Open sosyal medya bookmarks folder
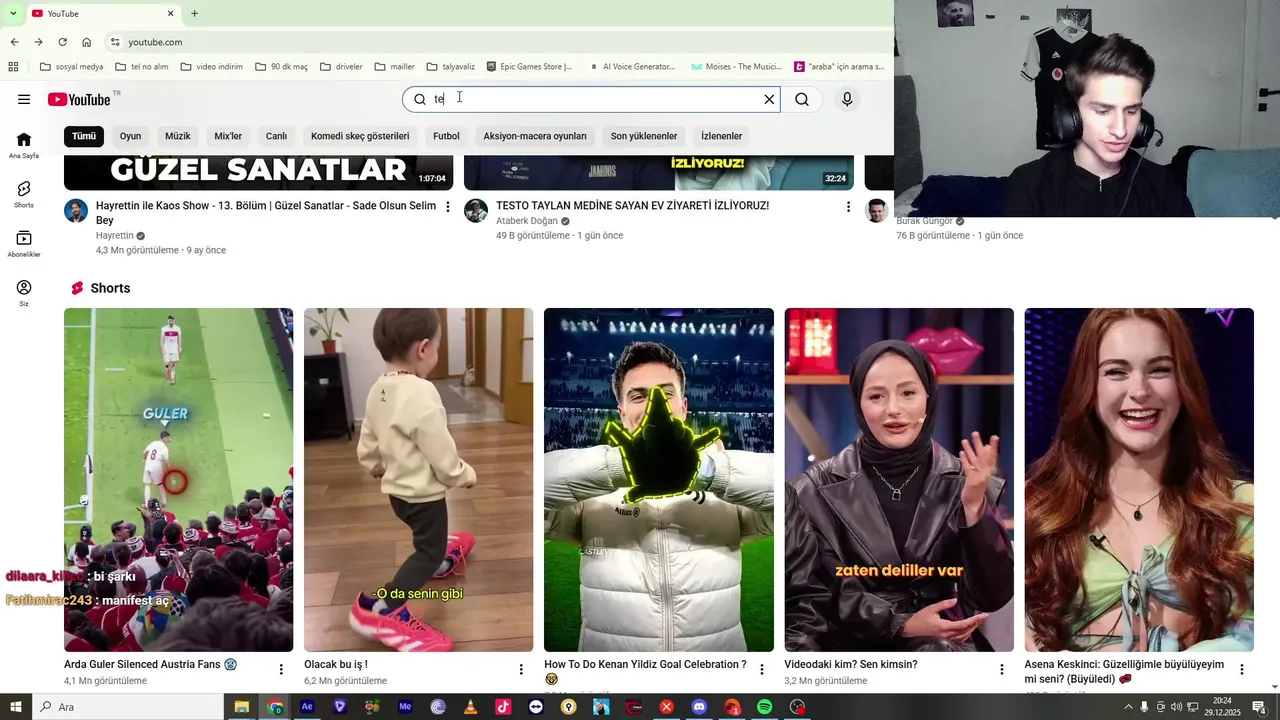This screenshot has height=720, width=1280. [x=71, y=67]
